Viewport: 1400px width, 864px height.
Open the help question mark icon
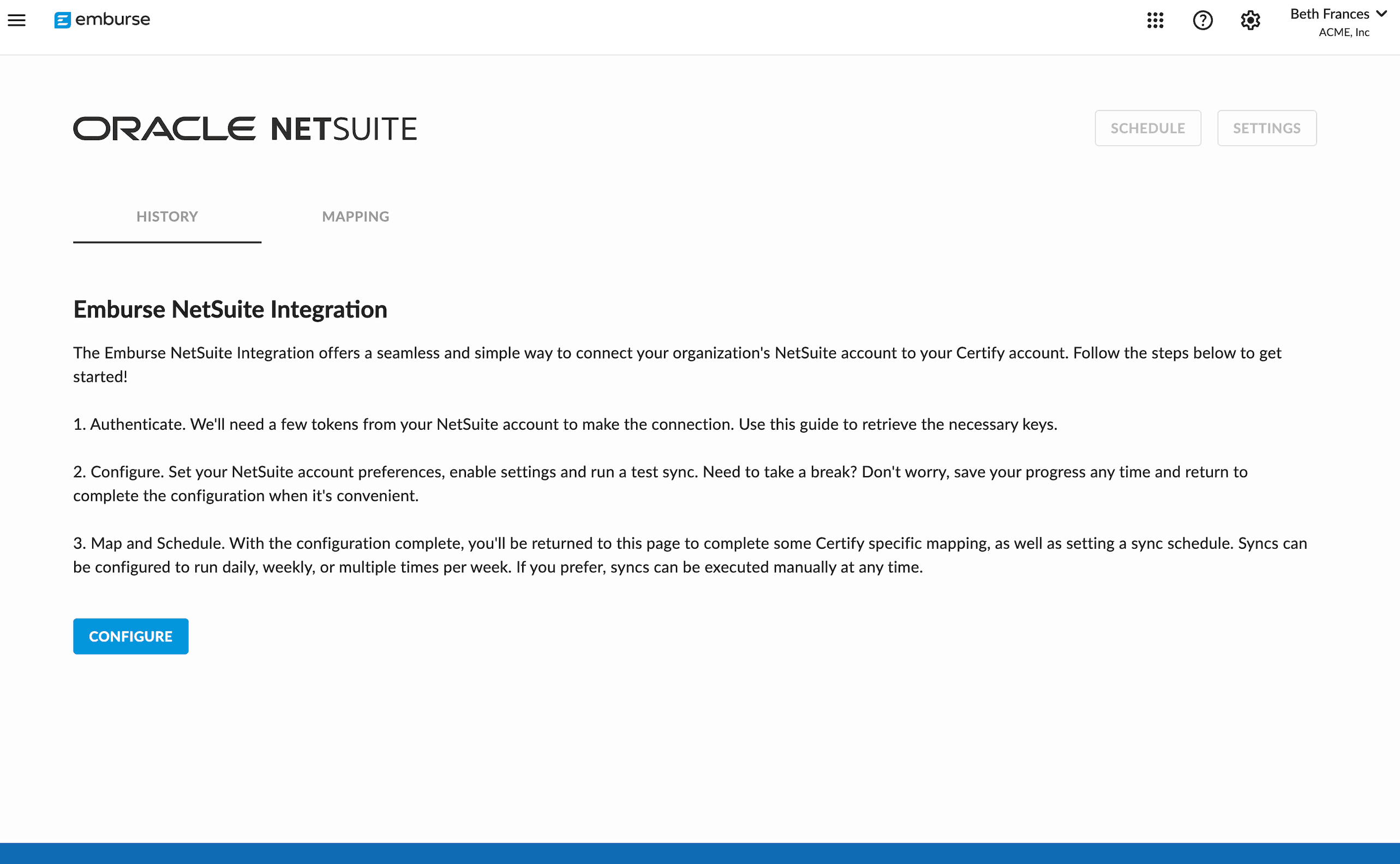click(1202, 20)
